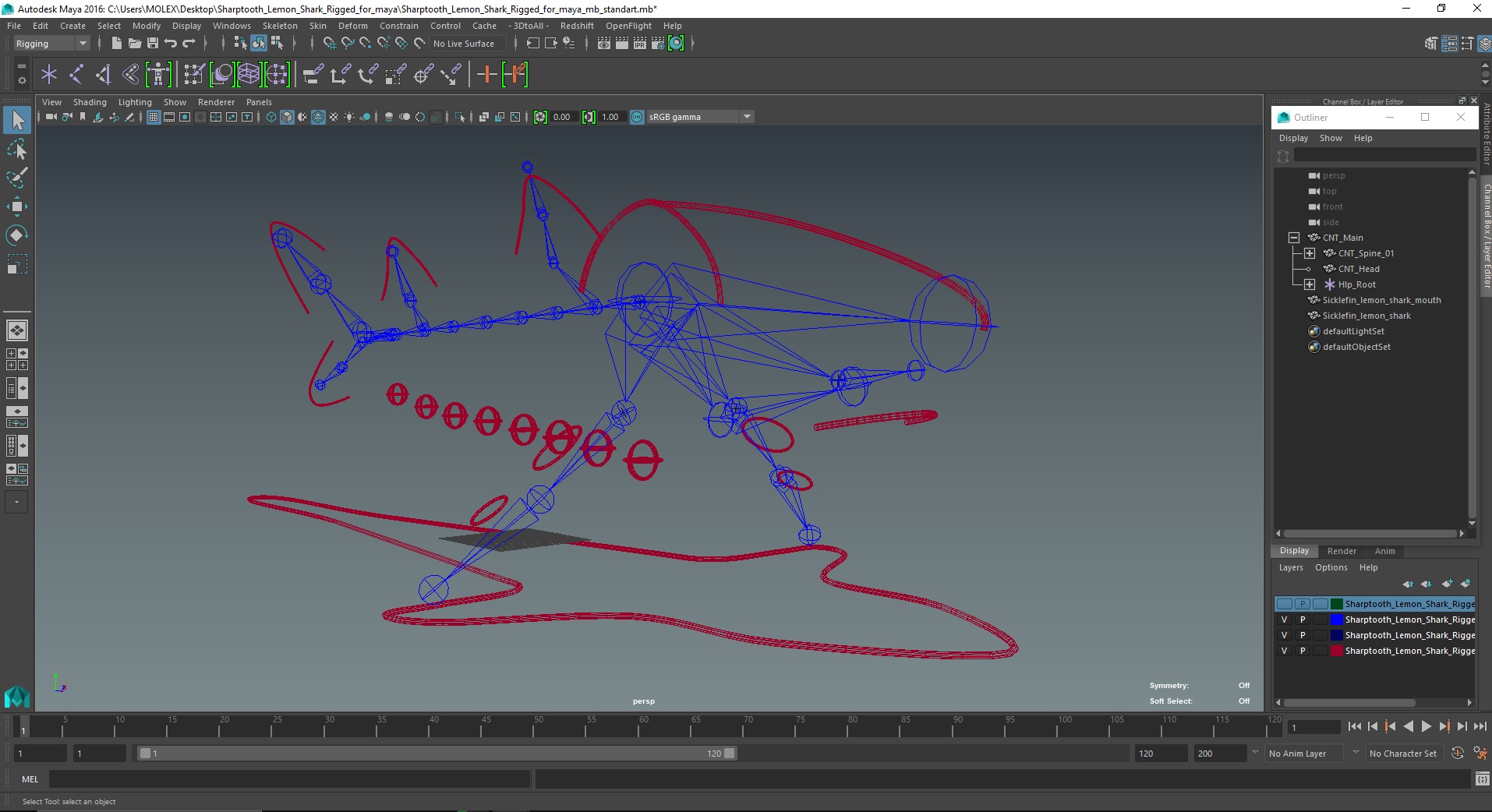This screenshot has height=812, width=1492.
Task: Click the green layer color swatch
Action: [x=1336, y=604]
